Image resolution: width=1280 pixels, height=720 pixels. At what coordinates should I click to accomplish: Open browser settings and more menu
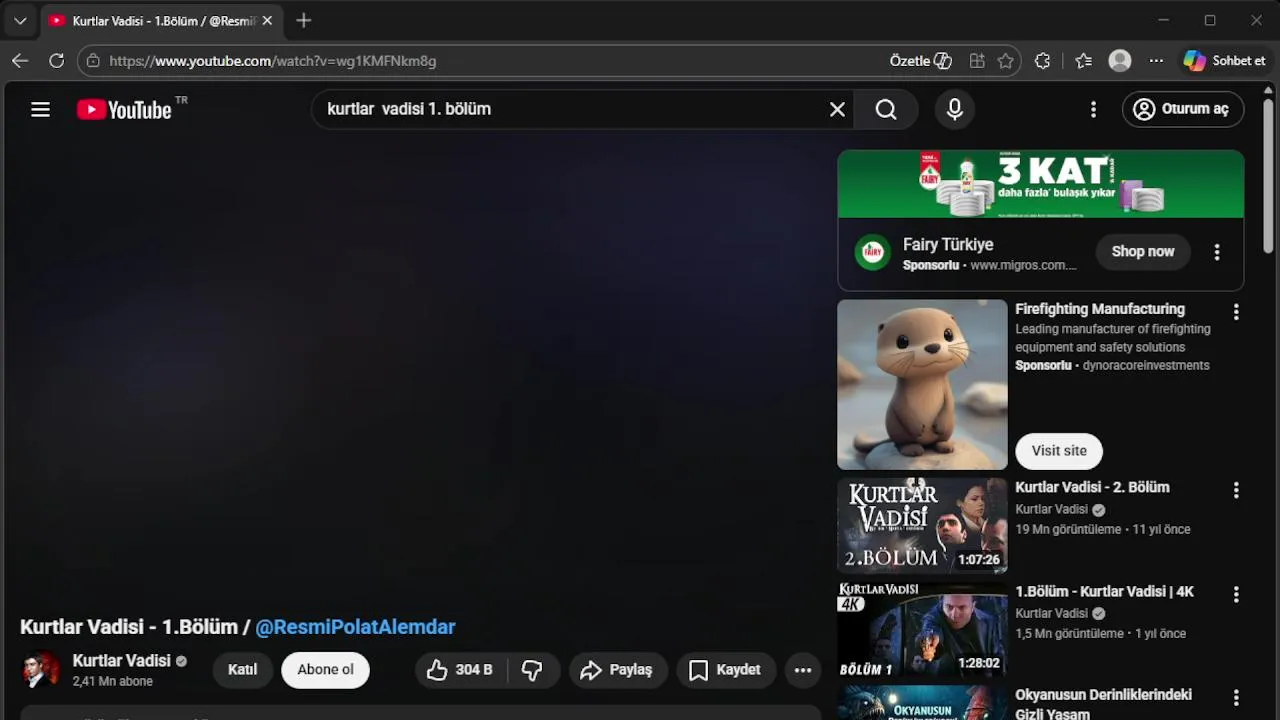1156,61
